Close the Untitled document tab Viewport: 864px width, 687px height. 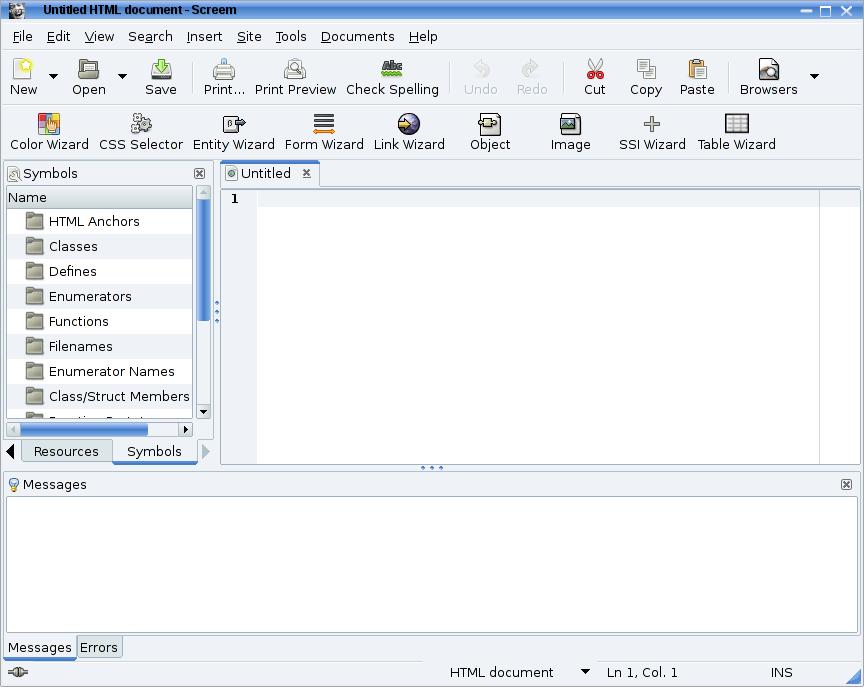click(307, 173)
